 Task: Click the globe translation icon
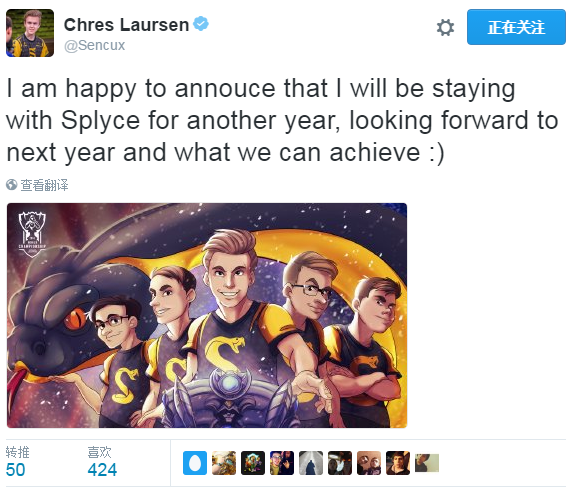(12, 184)
